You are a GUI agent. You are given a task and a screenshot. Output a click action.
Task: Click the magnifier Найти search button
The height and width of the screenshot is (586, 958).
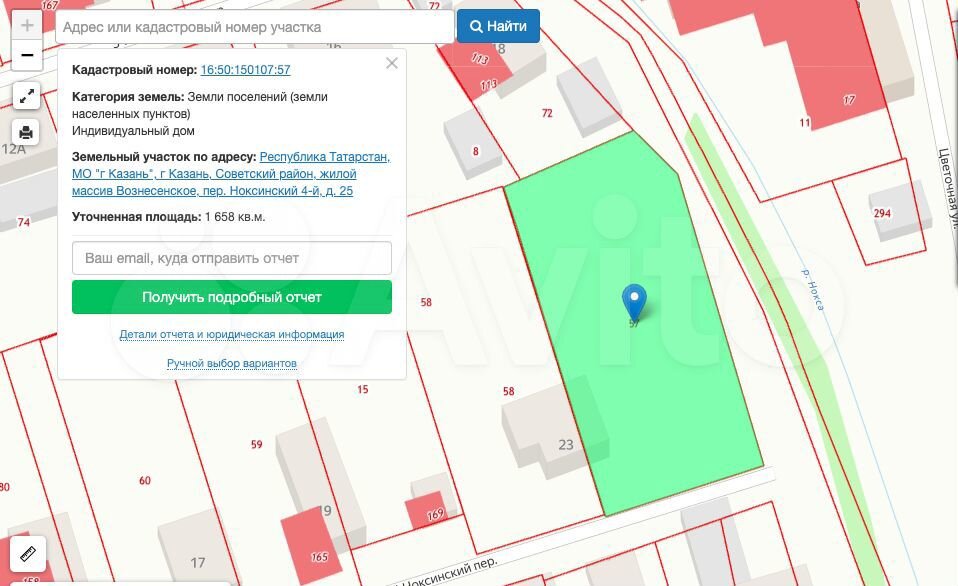498,27
